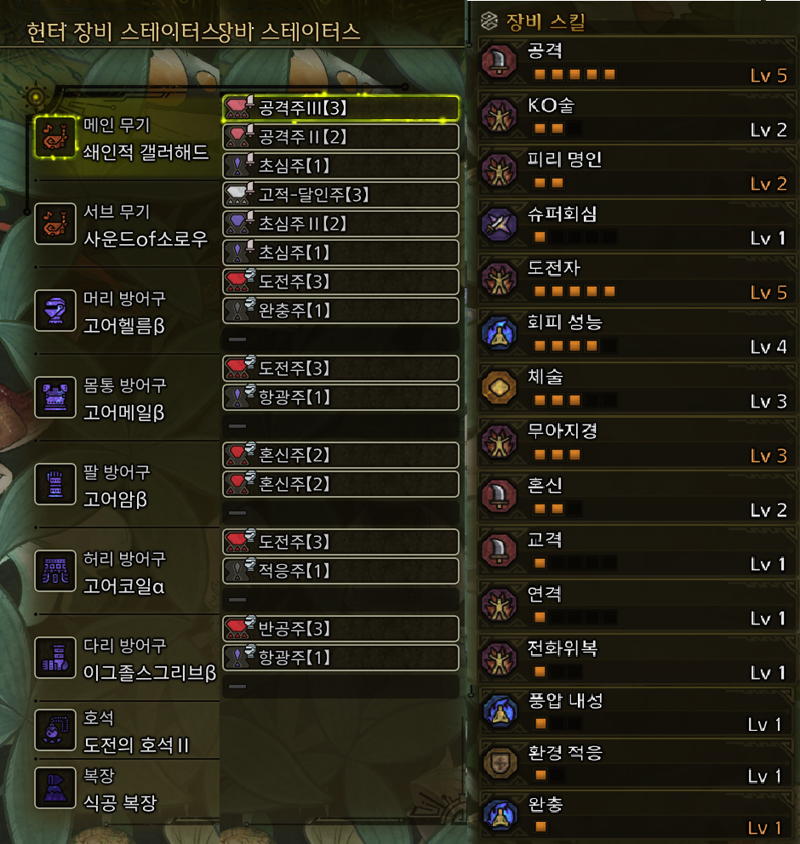Click the 다리 방어구 greaves icon
The height and width of the screenshot is (844, 800).
55,658
